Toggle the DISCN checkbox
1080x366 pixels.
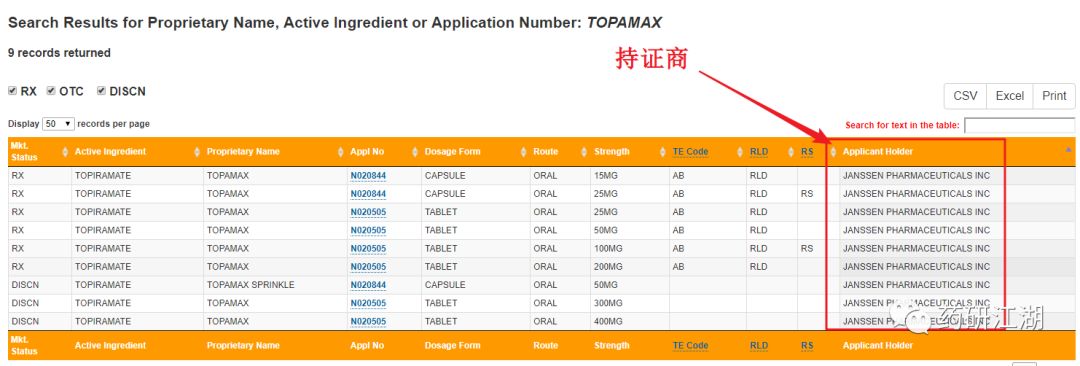point(101,91)
